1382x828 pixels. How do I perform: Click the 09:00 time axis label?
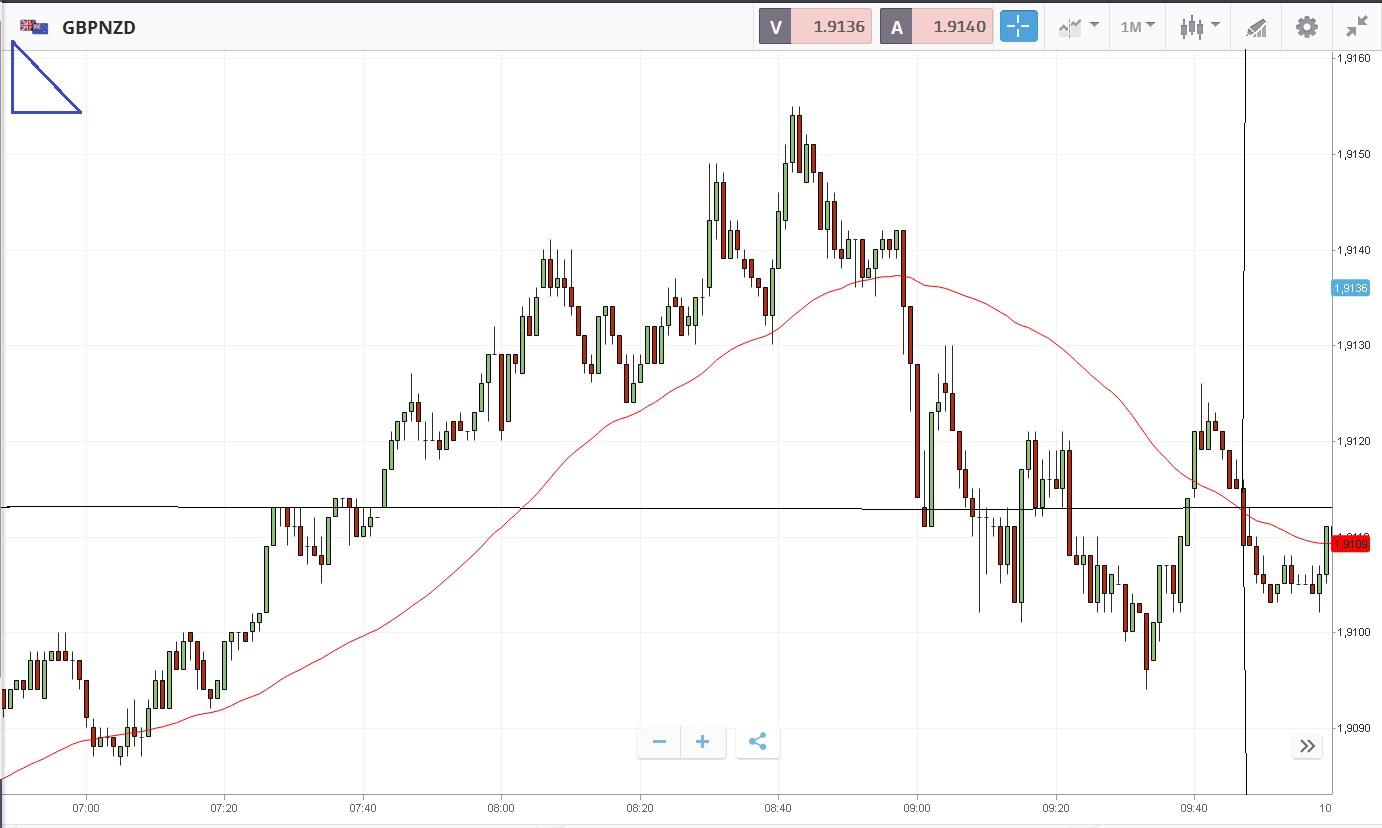[917, 808]
